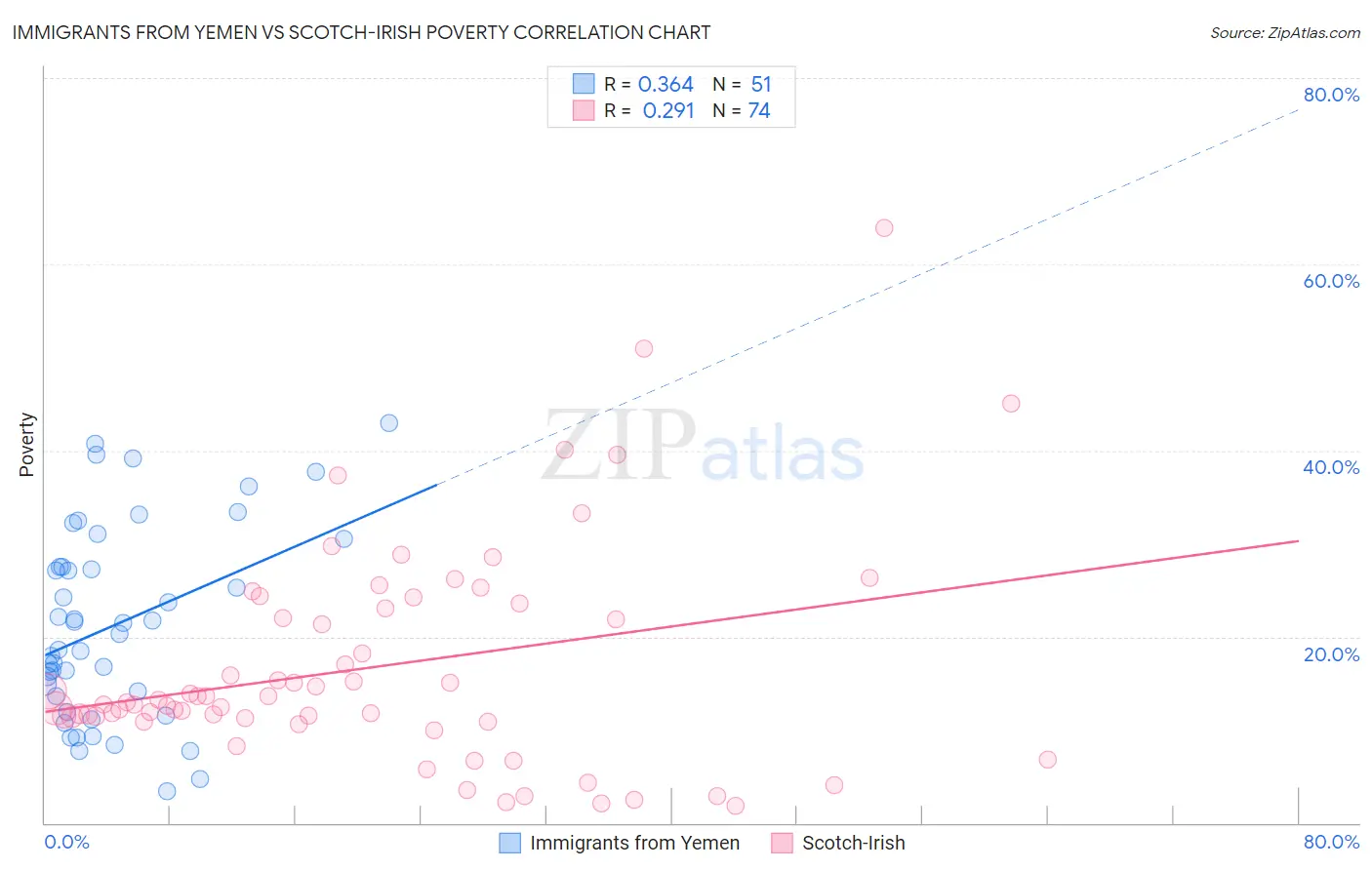Click the 20.0% y-axis label
Viewport: 1372px width, 870px height.
click(x=1331, y=654)
